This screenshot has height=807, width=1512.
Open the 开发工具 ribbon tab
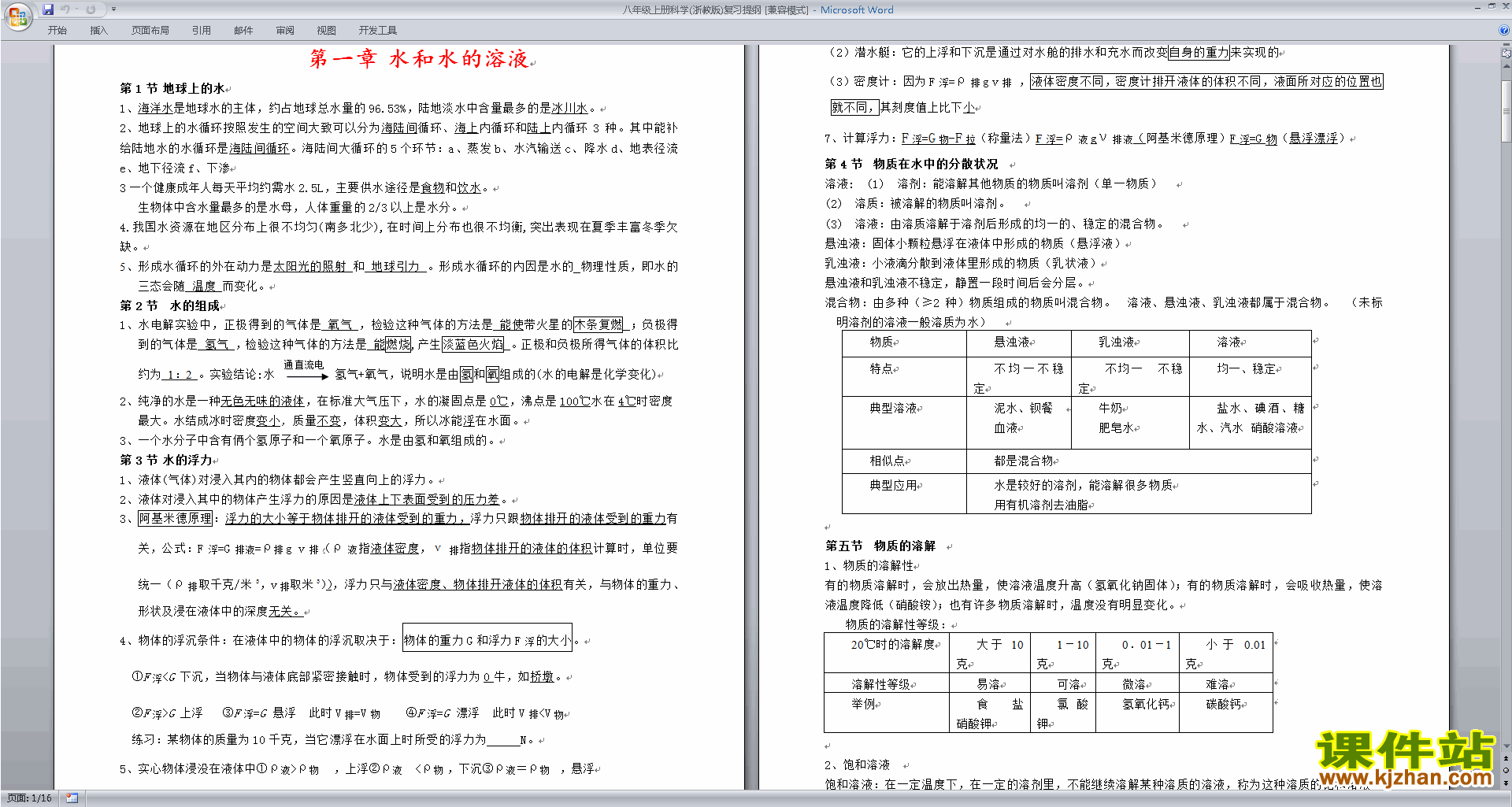(x=378, y=31)
